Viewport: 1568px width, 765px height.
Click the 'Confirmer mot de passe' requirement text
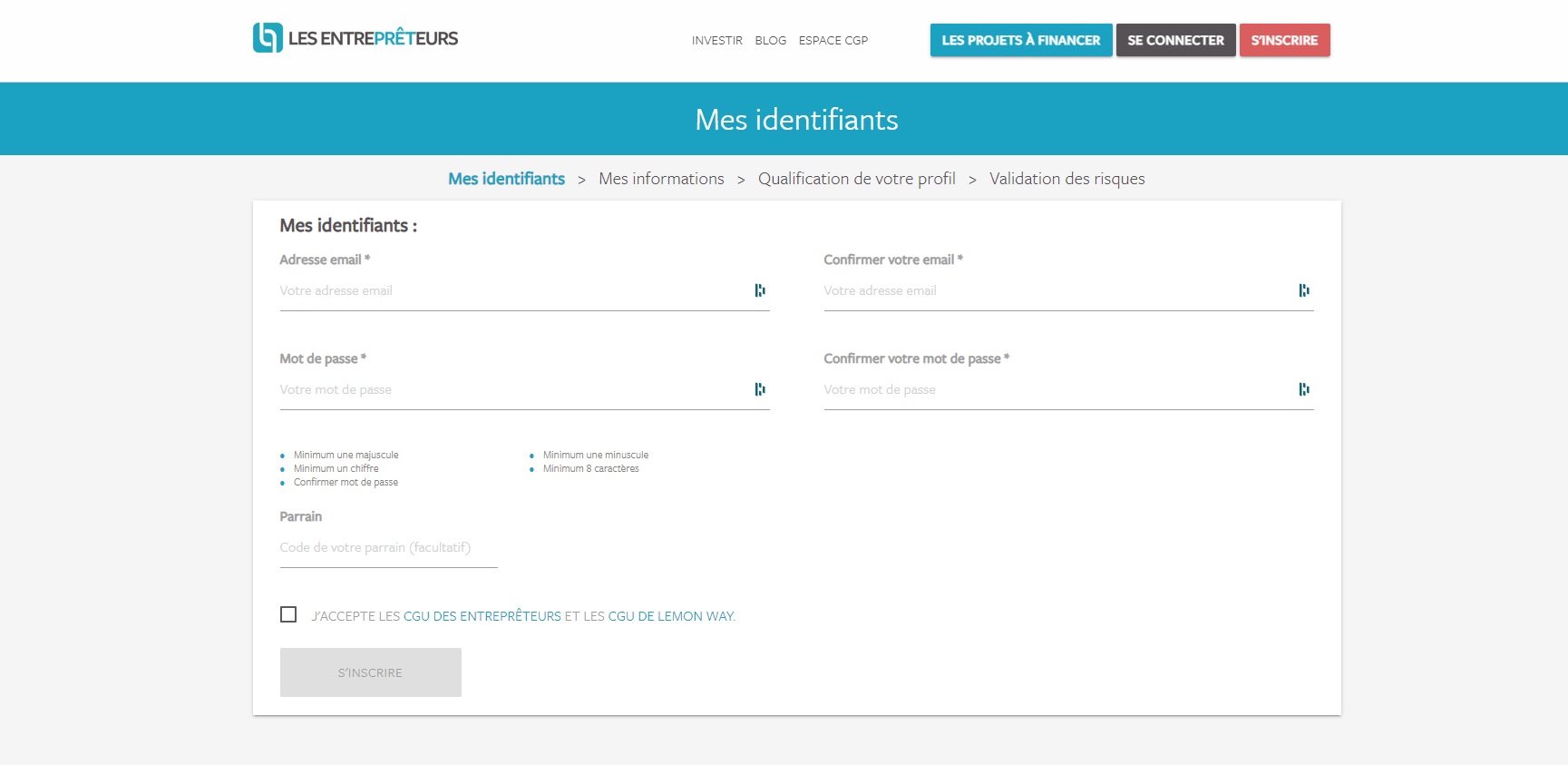pyautogui.click(x=346, y=483)
